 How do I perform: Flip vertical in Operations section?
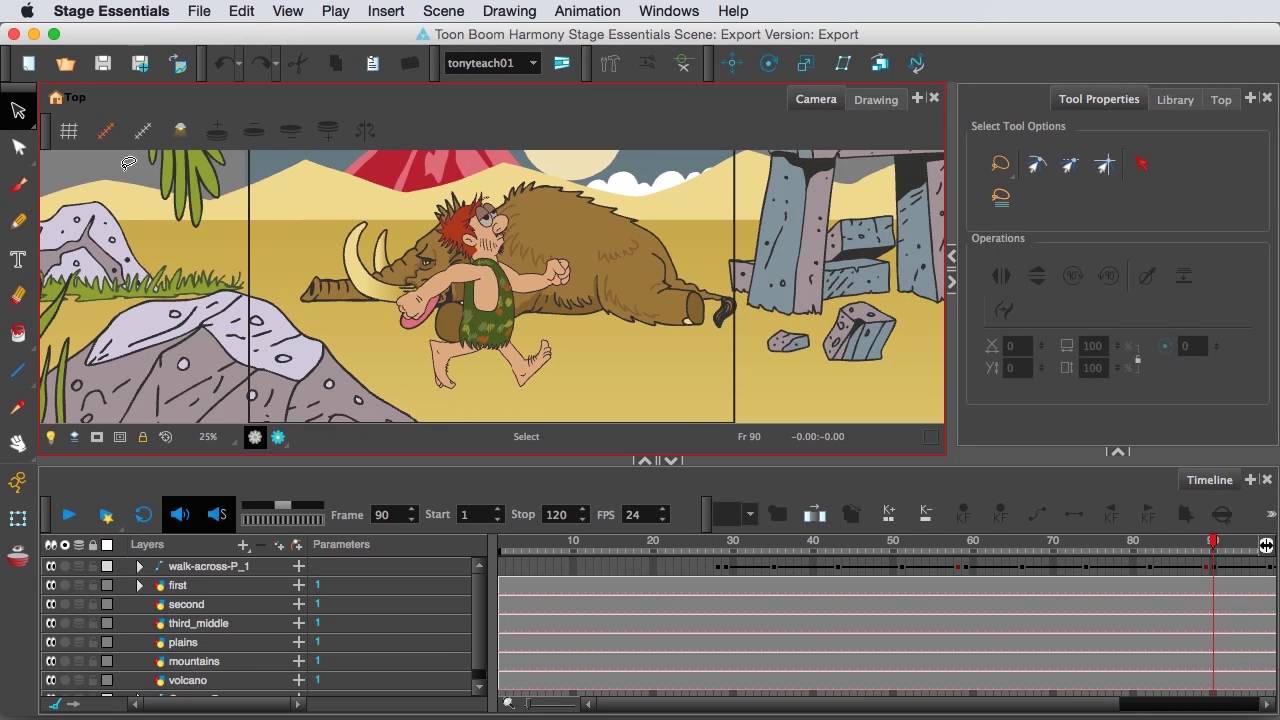[1037, 276]
